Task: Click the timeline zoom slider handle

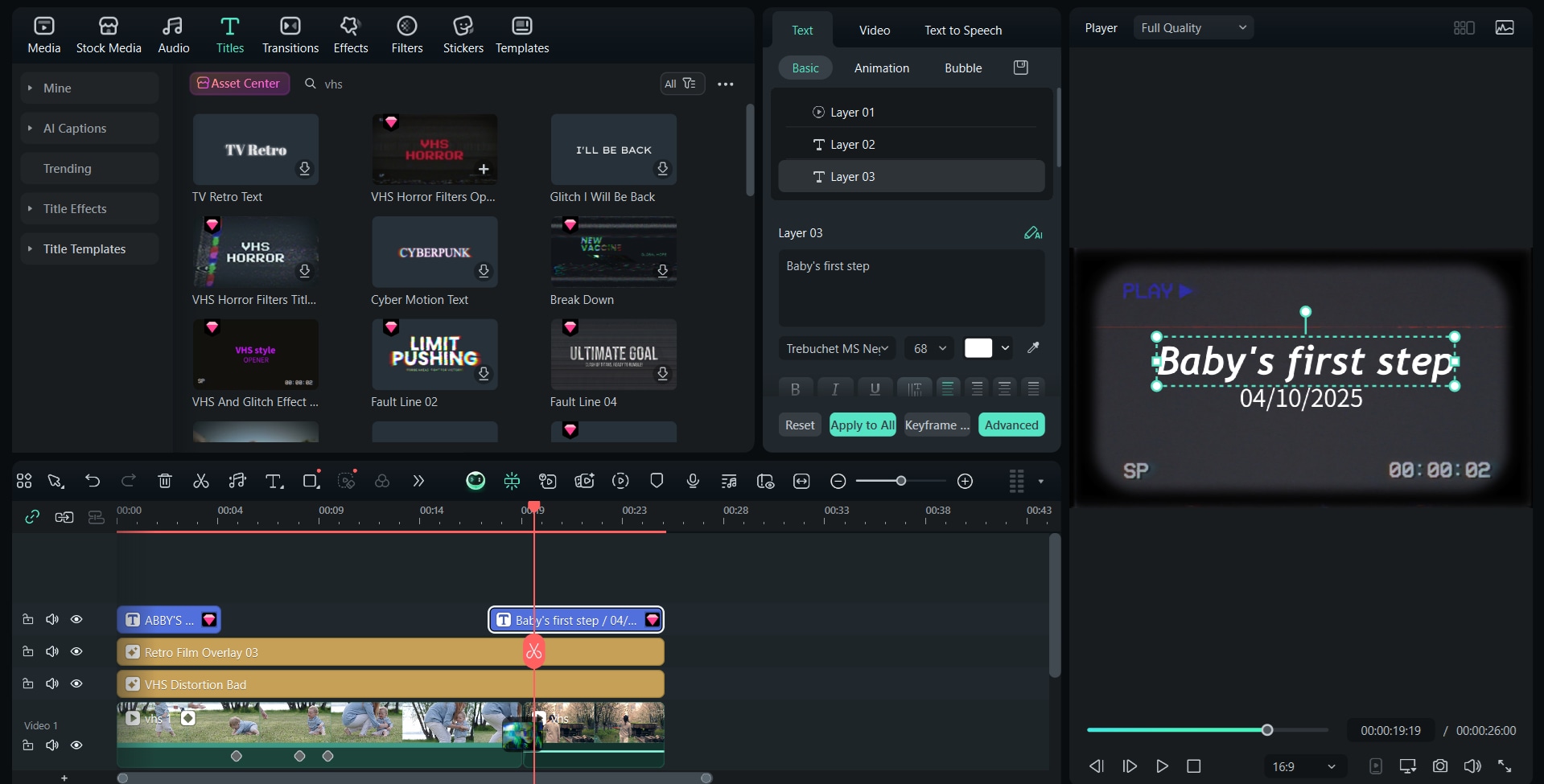Action: click(901, 481)
